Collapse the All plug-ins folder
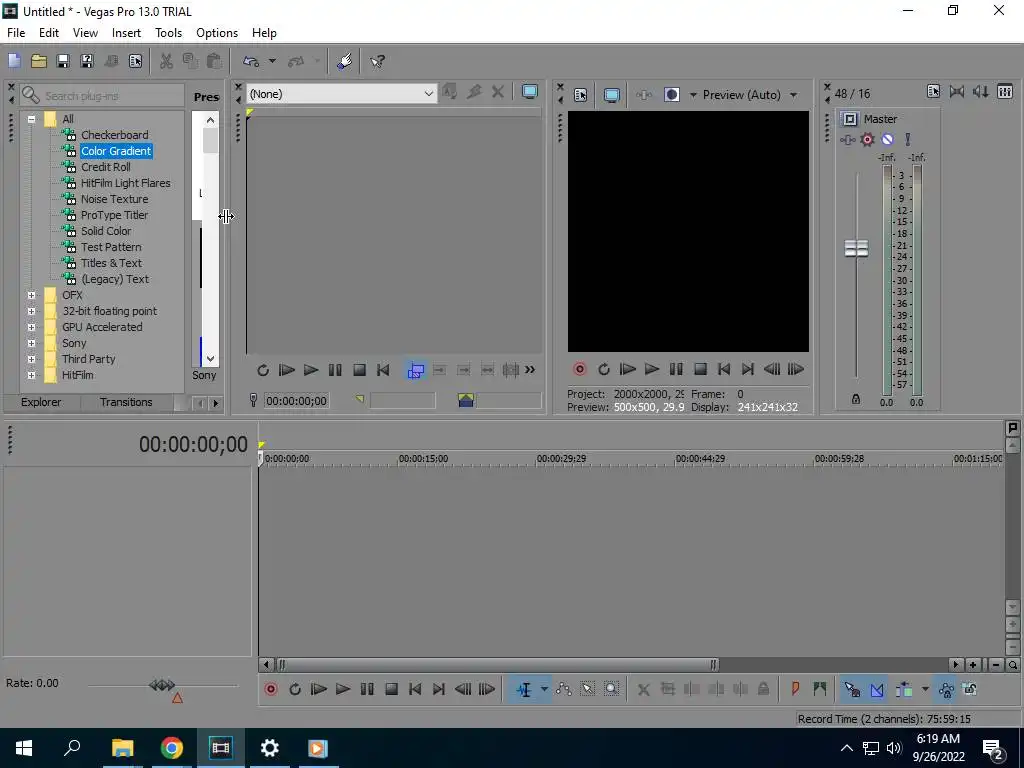The height and width of the screenshot is (768, 1024). [x=31, y=119]
